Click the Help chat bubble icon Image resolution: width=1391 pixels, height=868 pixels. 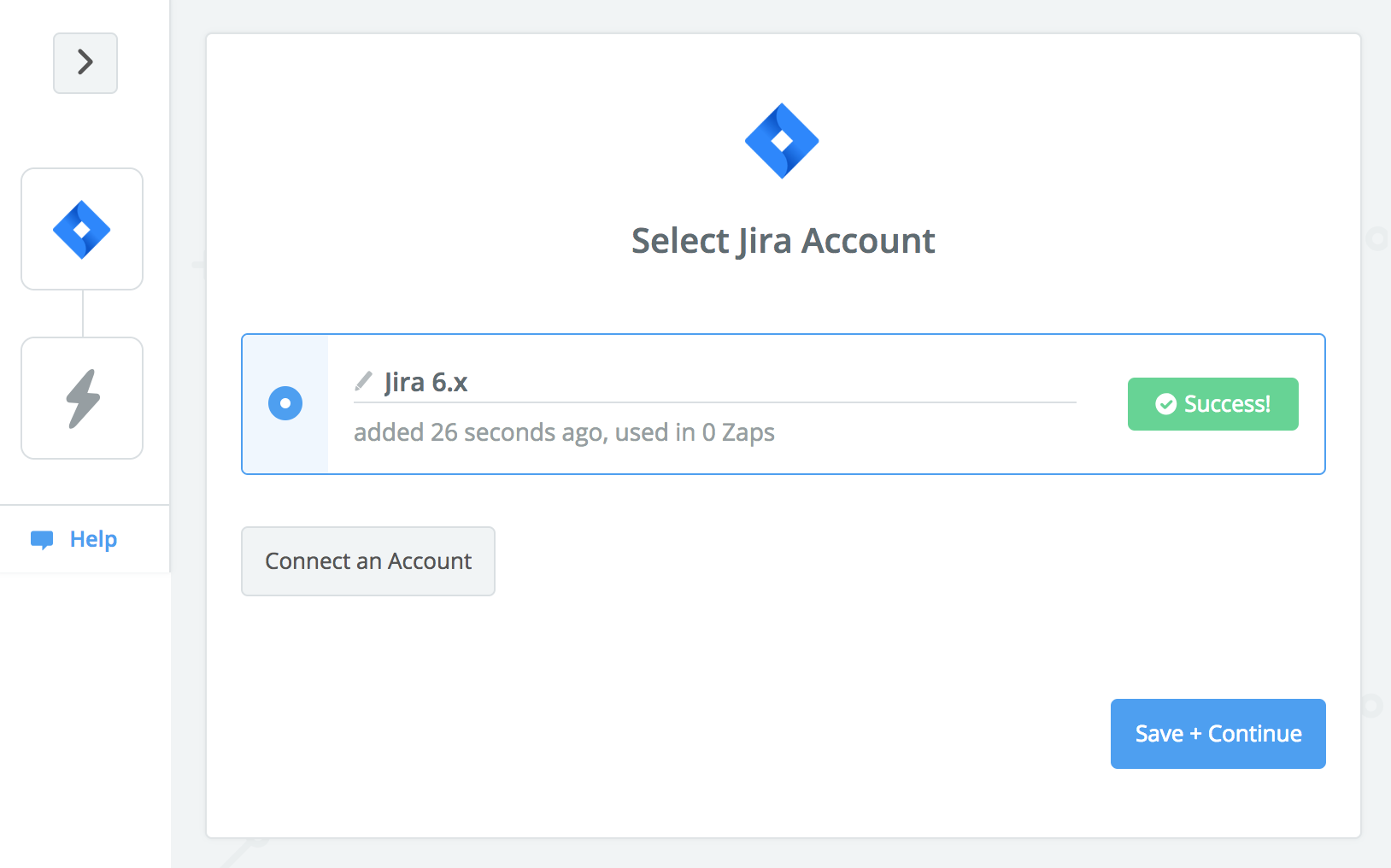[x=42, y=540]
